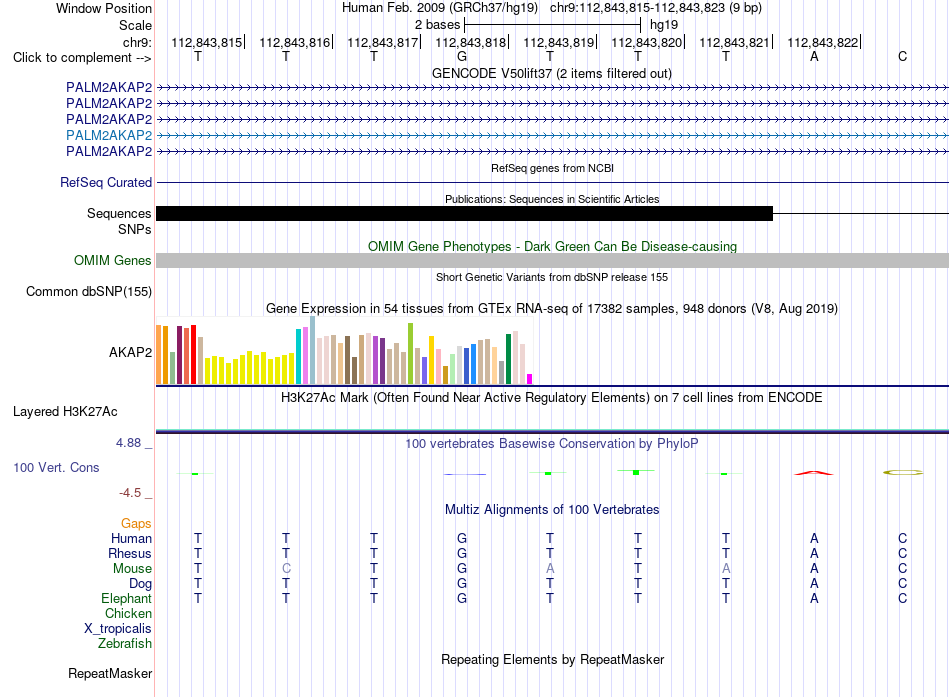Screen dimensions: 950x697
Task: Click the GENCODE V50lift37 track title
Action: coord(552,74)
